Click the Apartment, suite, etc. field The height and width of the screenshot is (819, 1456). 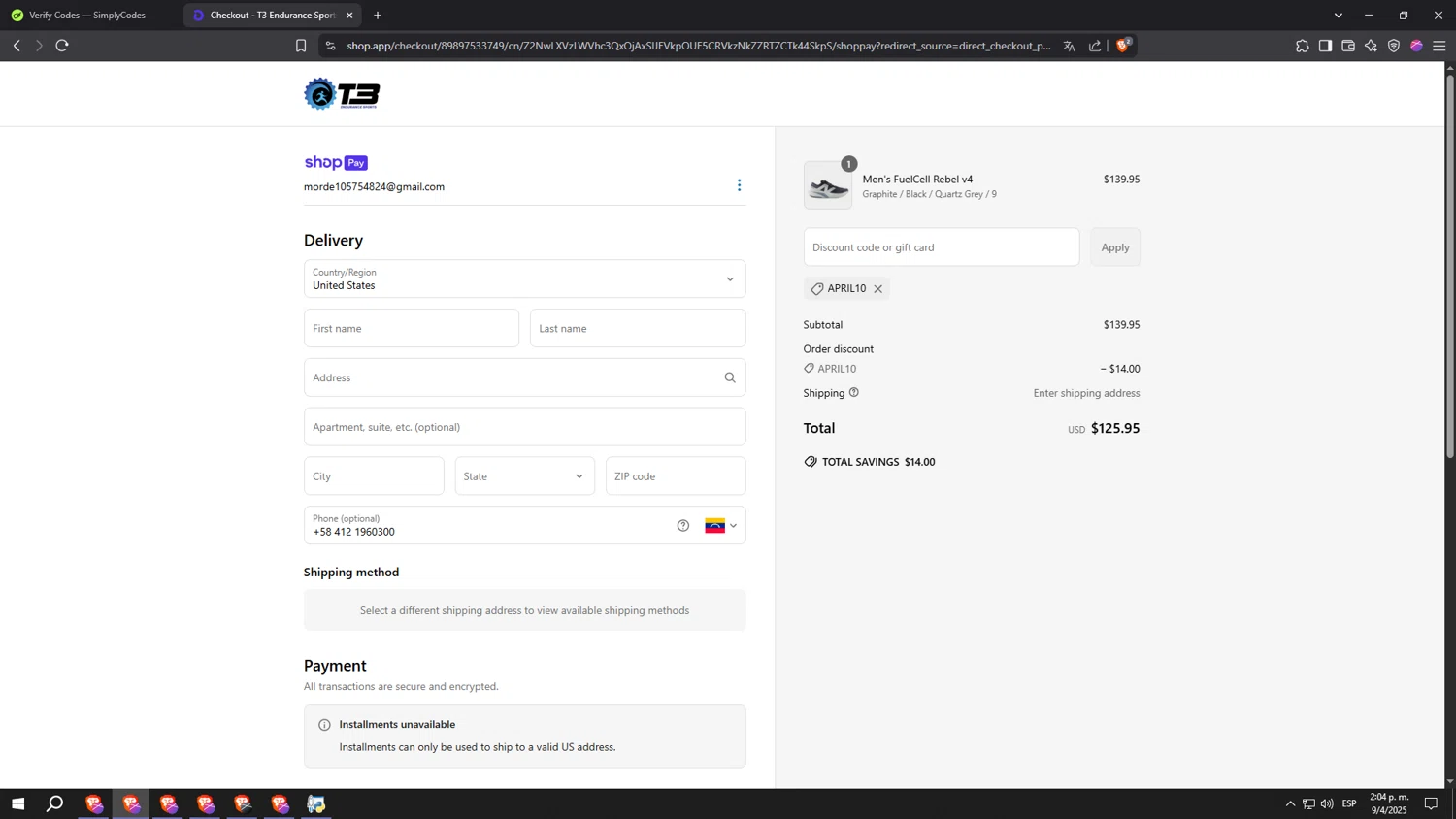pos(525,427)
